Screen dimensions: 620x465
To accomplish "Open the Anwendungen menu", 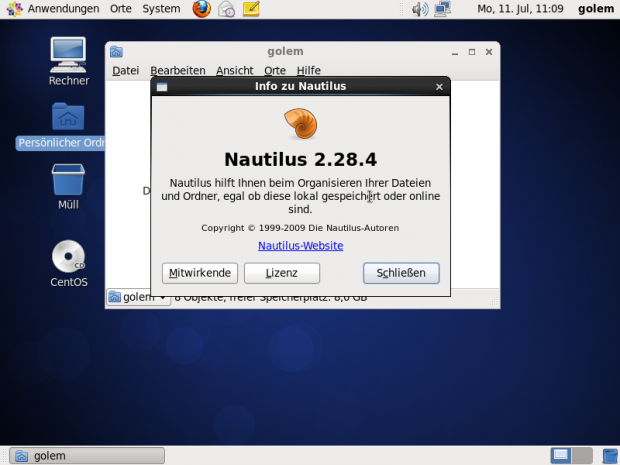I will click(63, 9).
